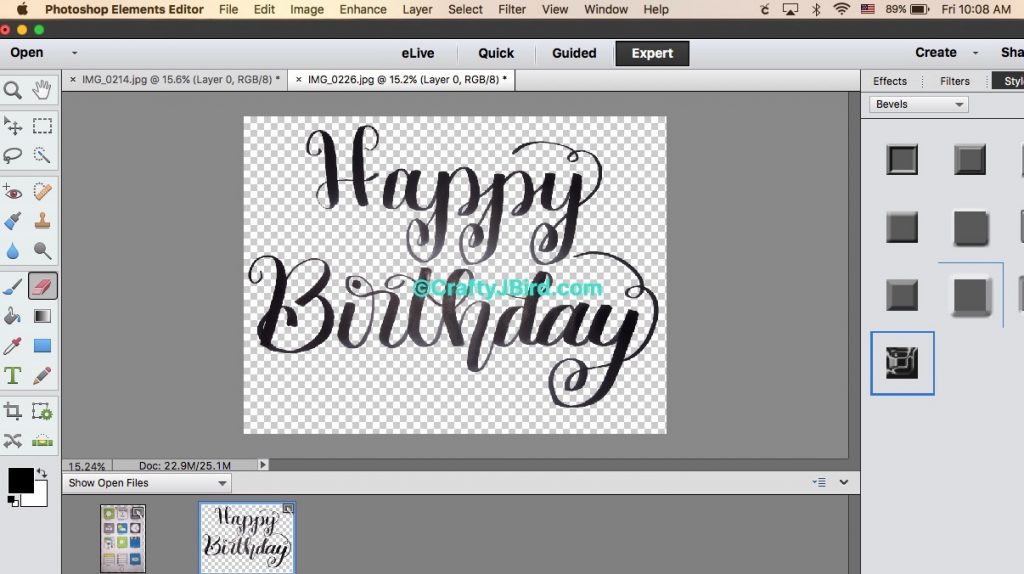Select the Hand tool
The height and width of the screenshot is (574, 1024).
tap(42, 91)
